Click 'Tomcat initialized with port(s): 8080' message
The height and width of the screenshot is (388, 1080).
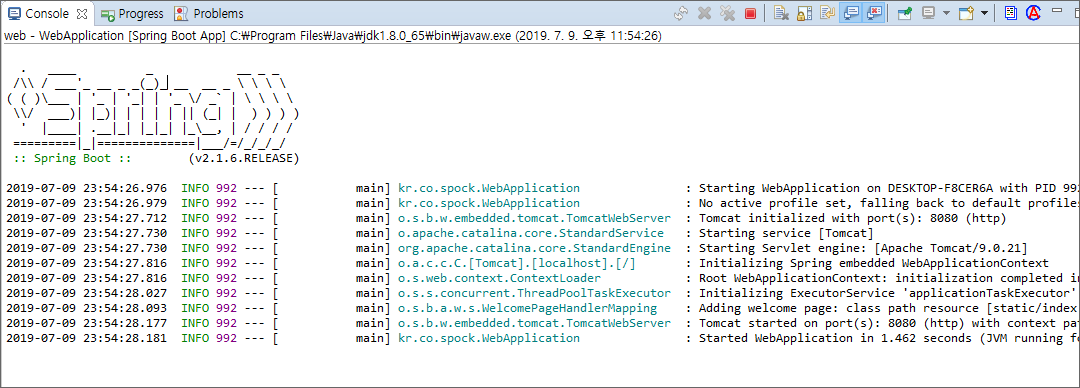coord(853,218)
